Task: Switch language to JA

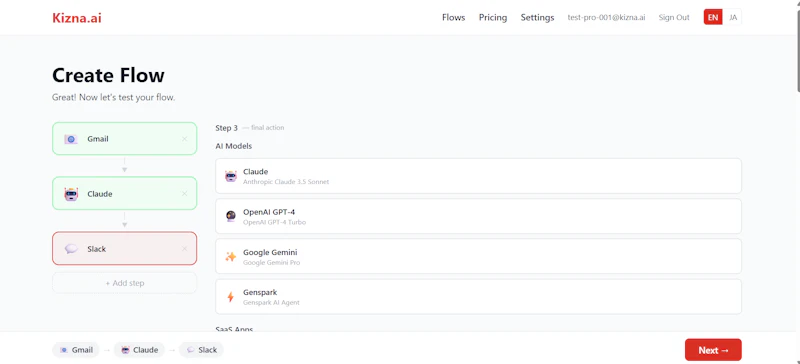Action: [733, 17]
